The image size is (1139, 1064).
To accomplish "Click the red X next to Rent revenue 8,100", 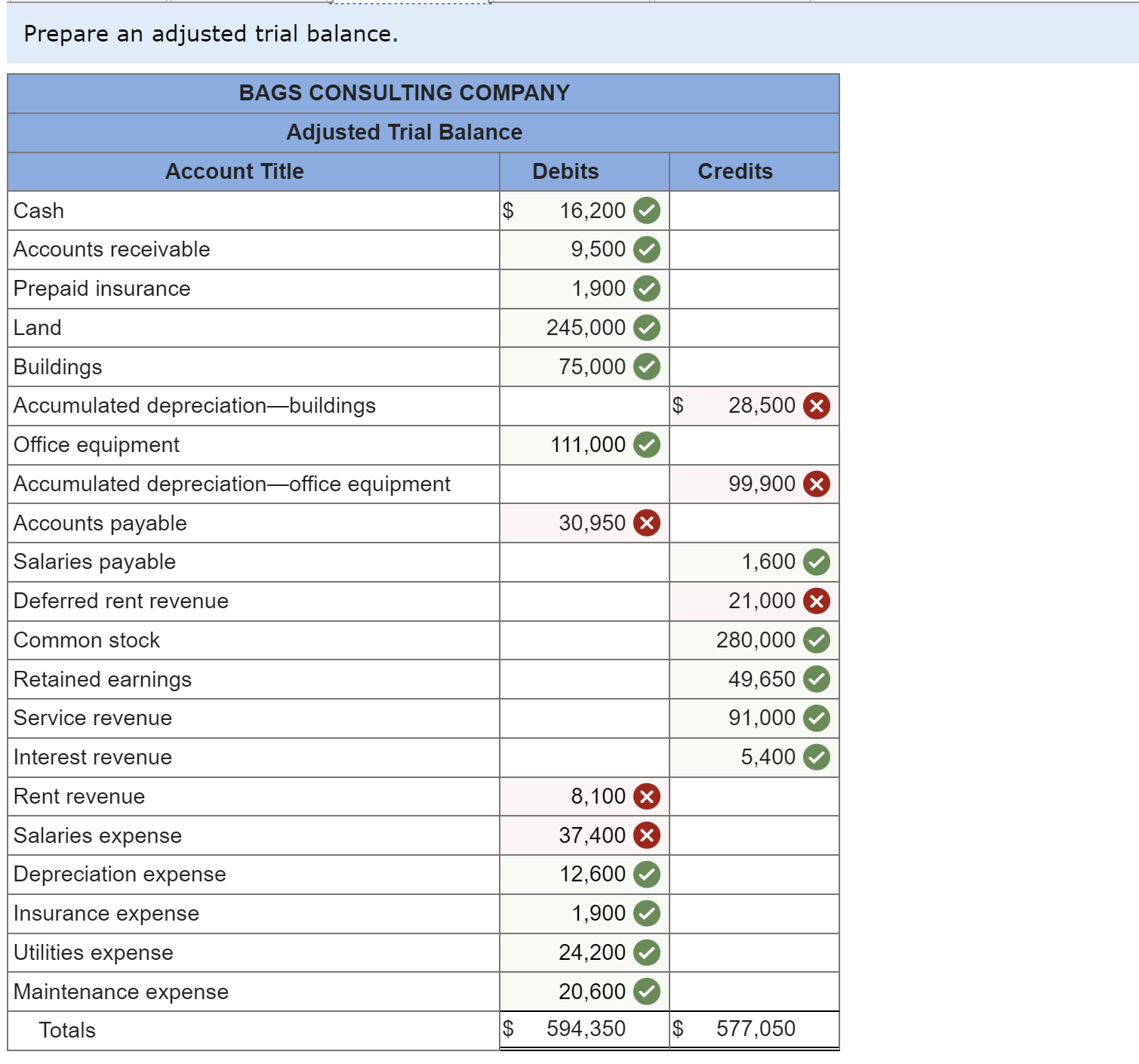I will (648, 796).
